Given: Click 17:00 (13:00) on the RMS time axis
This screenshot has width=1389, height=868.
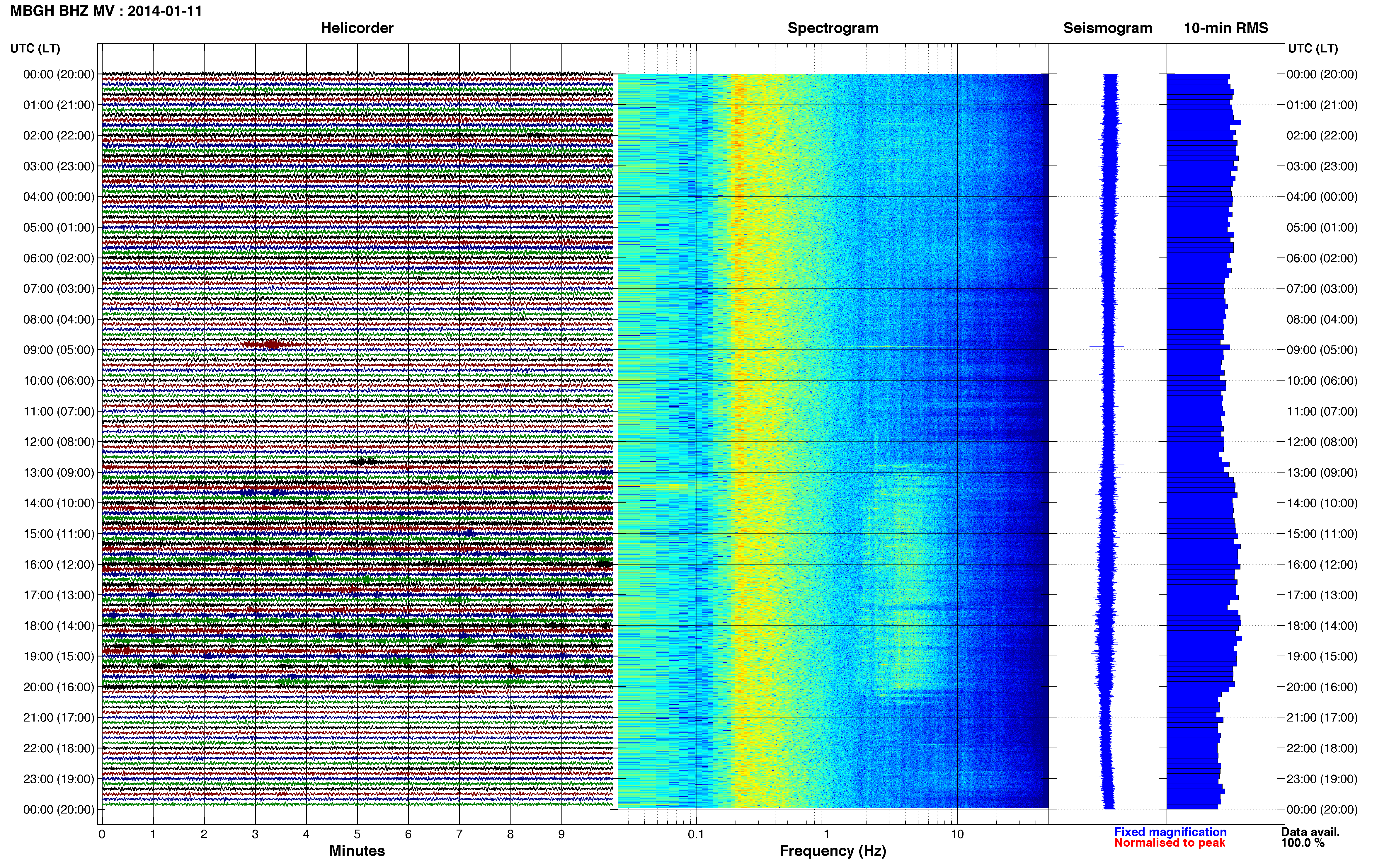Looking at the screenshot, I should 1322,595.
